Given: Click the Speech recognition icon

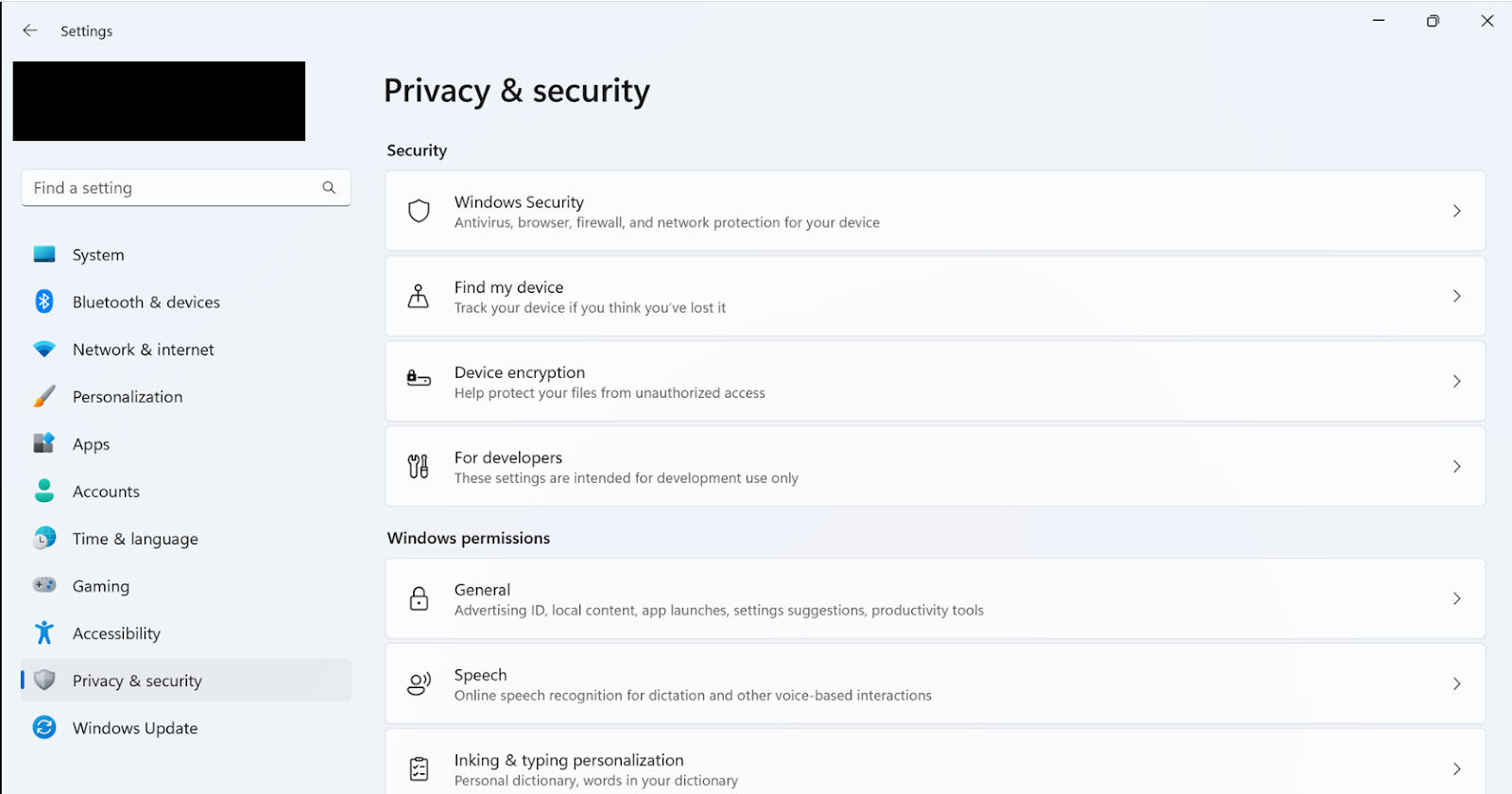Looking at the screenshot, I should [x=419, y=683].
